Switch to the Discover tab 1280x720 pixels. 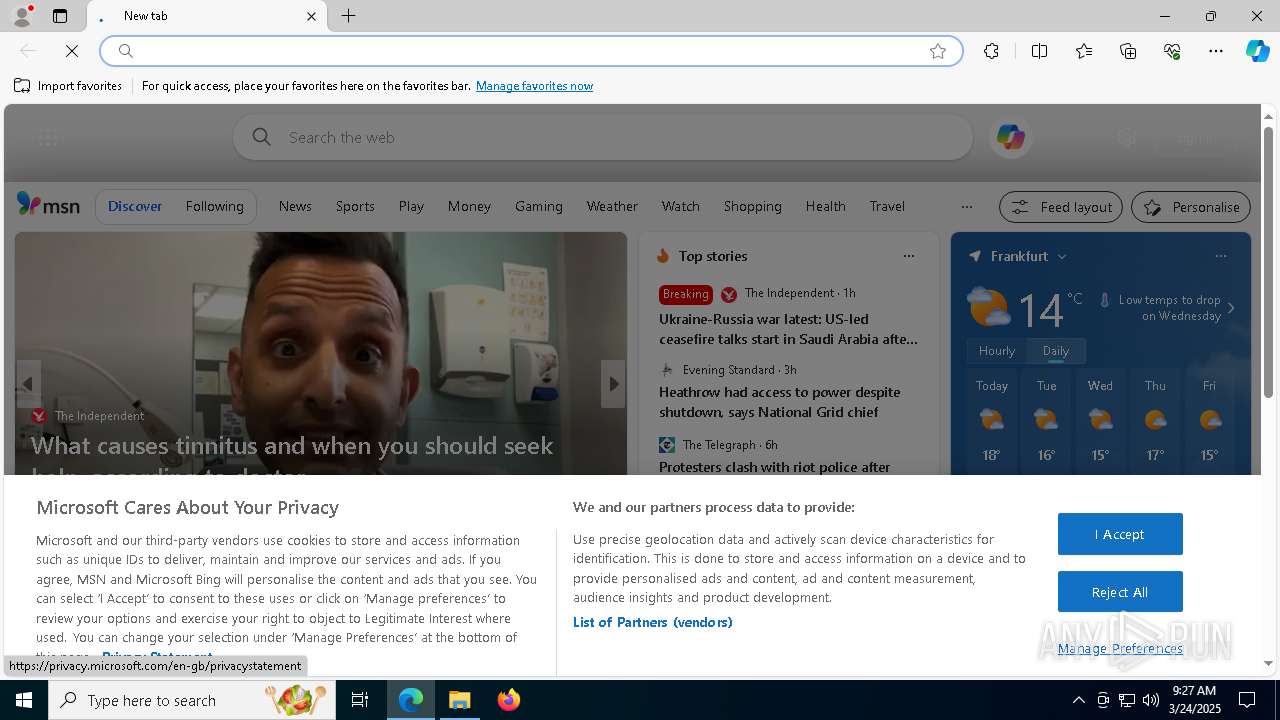coord(135,206)
